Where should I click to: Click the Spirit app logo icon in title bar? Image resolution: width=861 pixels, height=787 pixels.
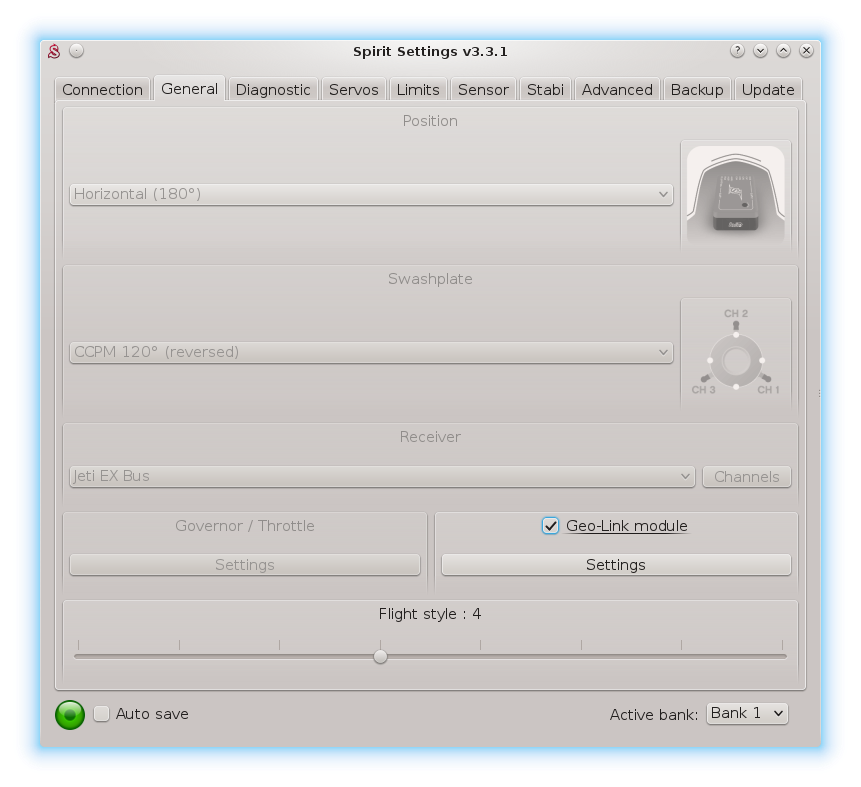[56, 51]
